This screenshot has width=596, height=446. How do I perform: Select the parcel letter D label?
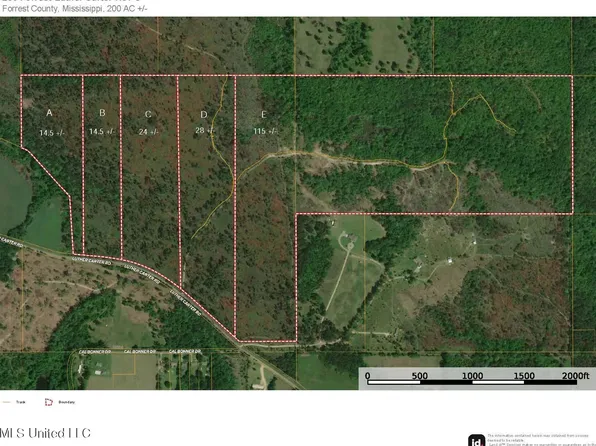[204, 114]
